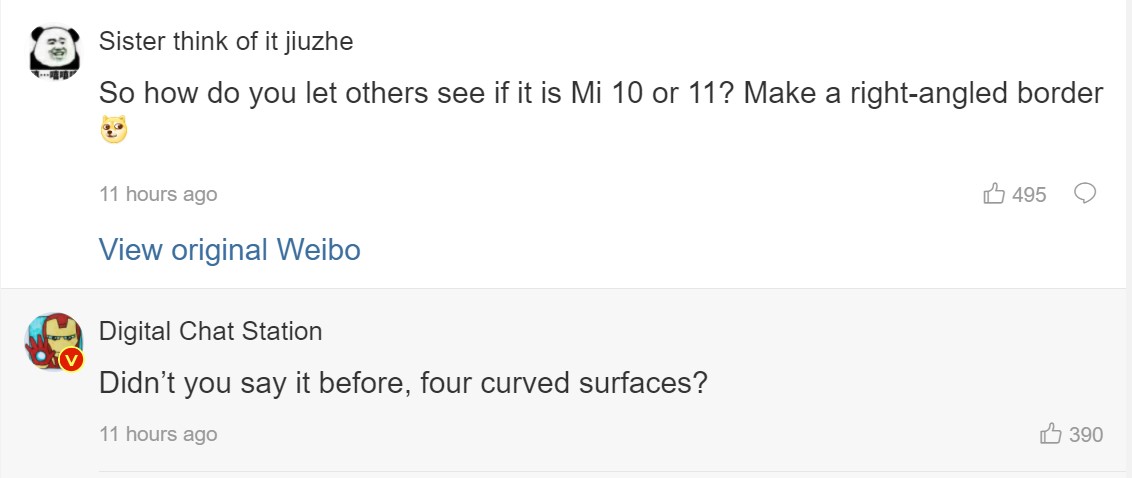The width and height of the screenshot is (1132, 478).
Task: Click thumbs-up icon on Digital Chat Station reply
Action: coord(1051,434)
